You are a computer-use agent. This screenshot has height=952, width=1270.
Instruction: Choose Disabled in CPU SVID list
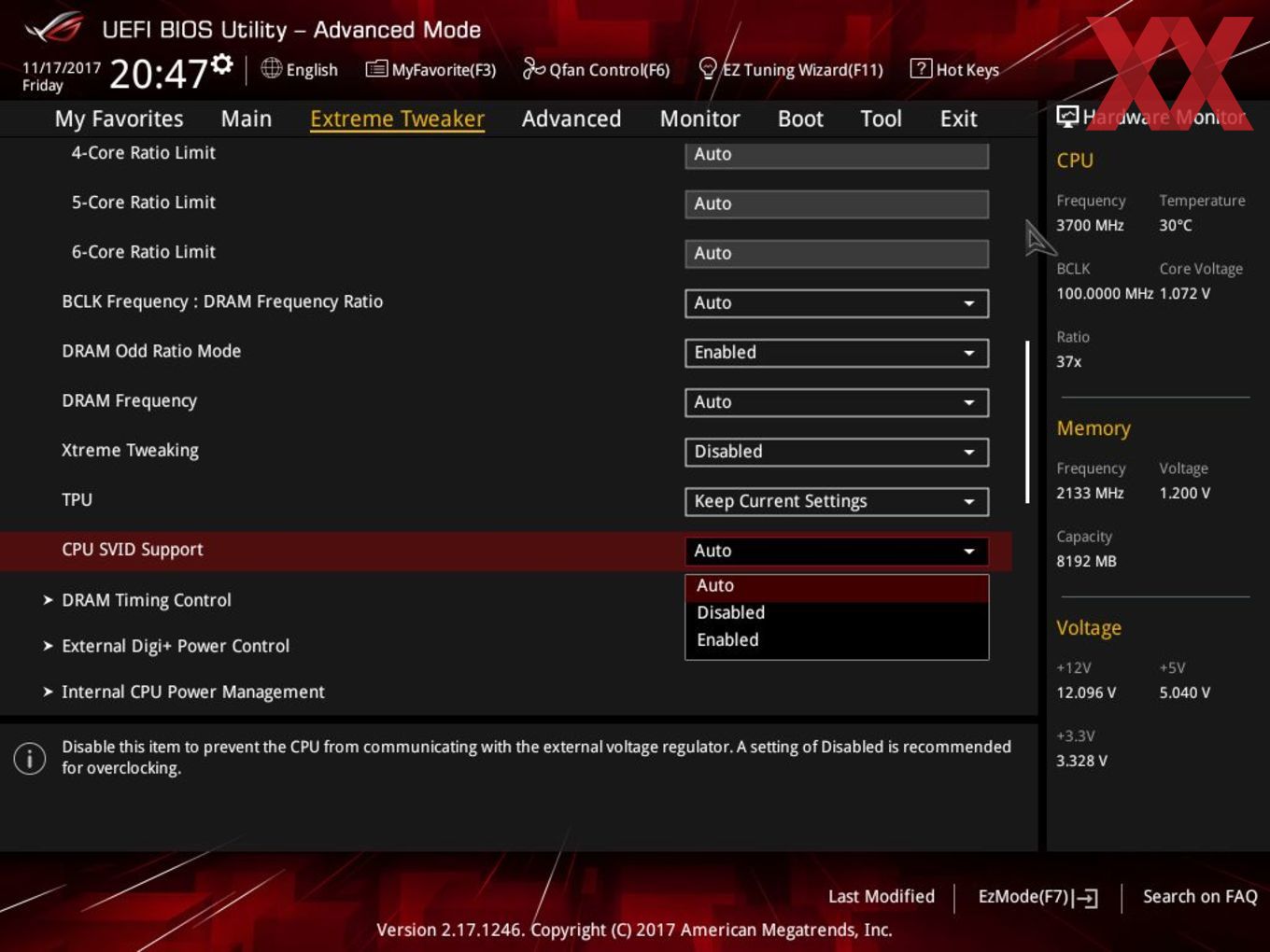click(837, 613)
